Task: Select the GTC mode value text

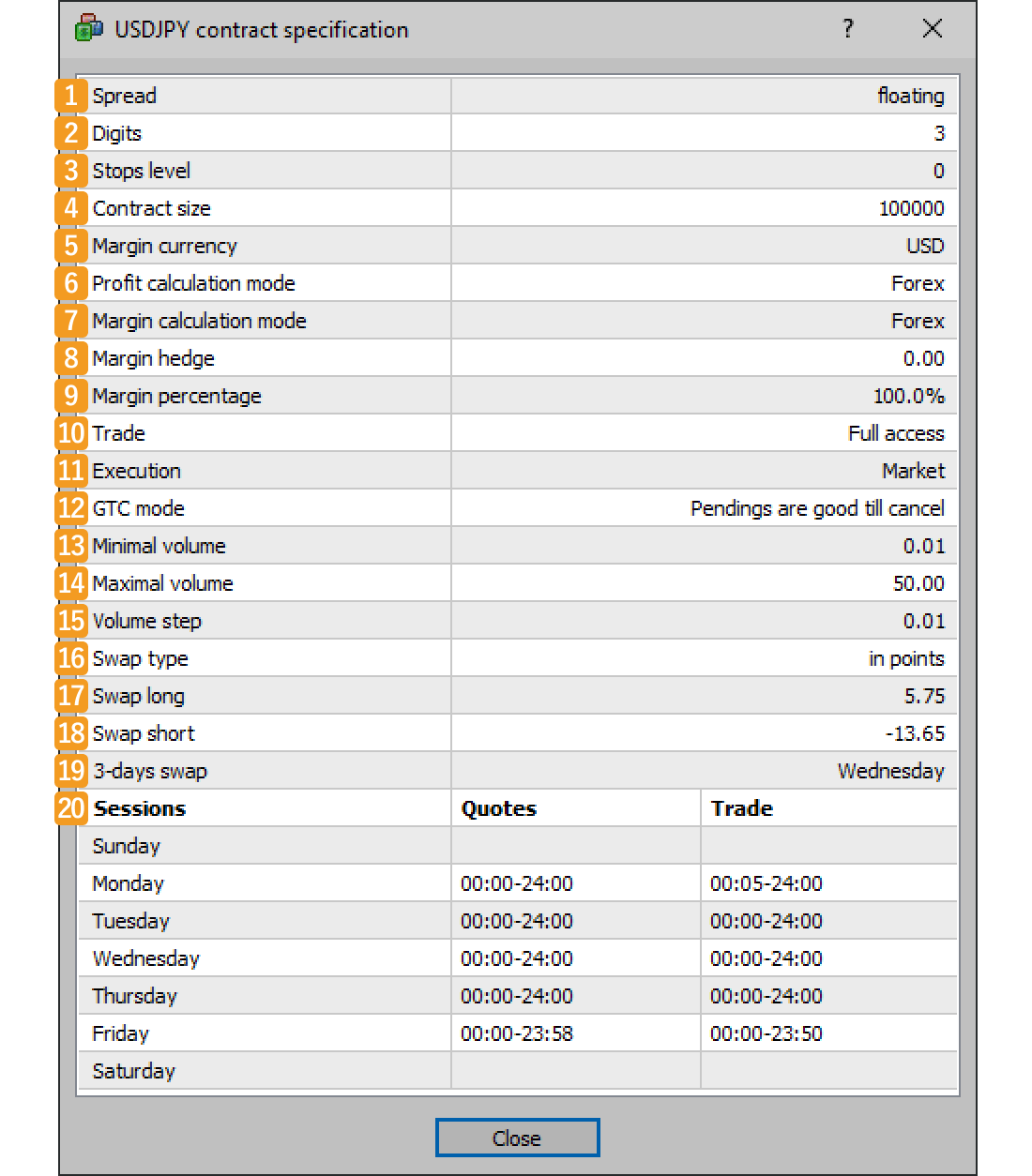Action: click(x=816, y=508)
